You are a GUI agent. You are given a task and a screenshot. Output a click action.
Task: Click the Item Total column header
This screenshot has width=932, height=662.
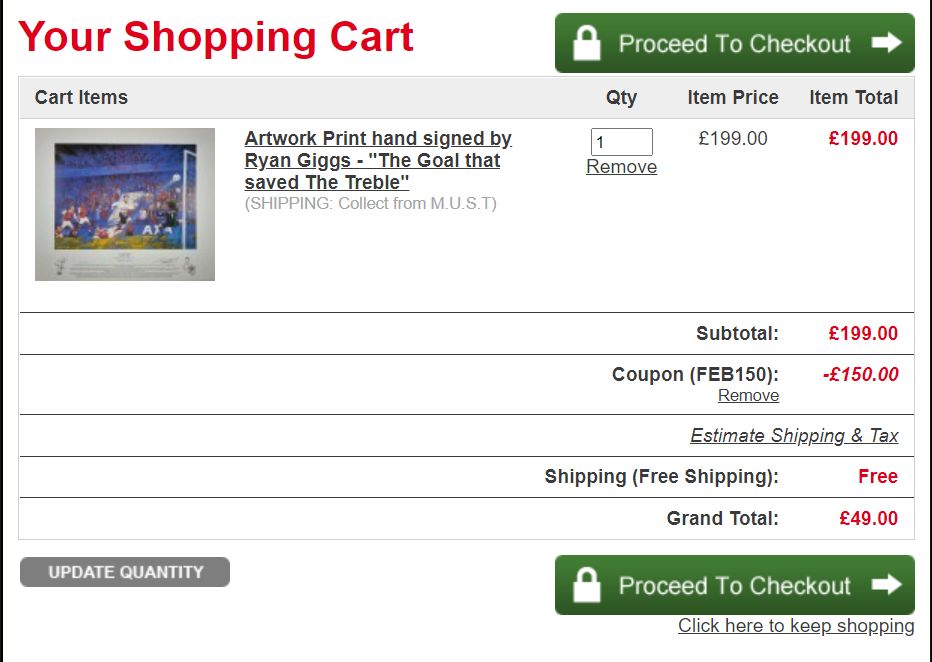[x=853, y=97]
